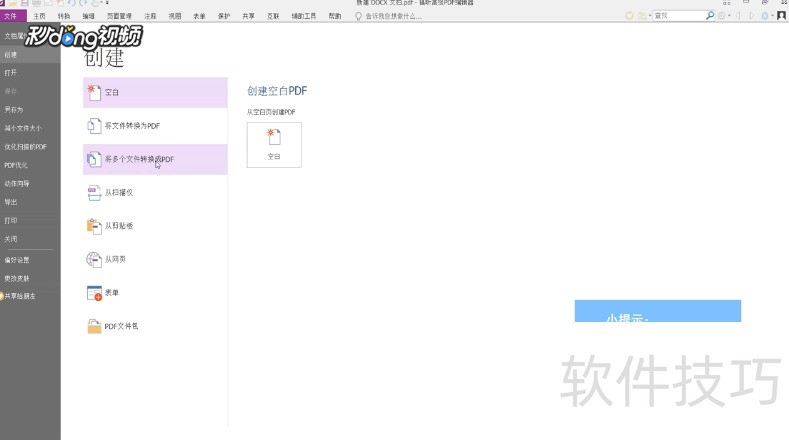Click 打印 in the File sidebar
The width and height of the screenshot is (789, 440).
coord(10,220)
